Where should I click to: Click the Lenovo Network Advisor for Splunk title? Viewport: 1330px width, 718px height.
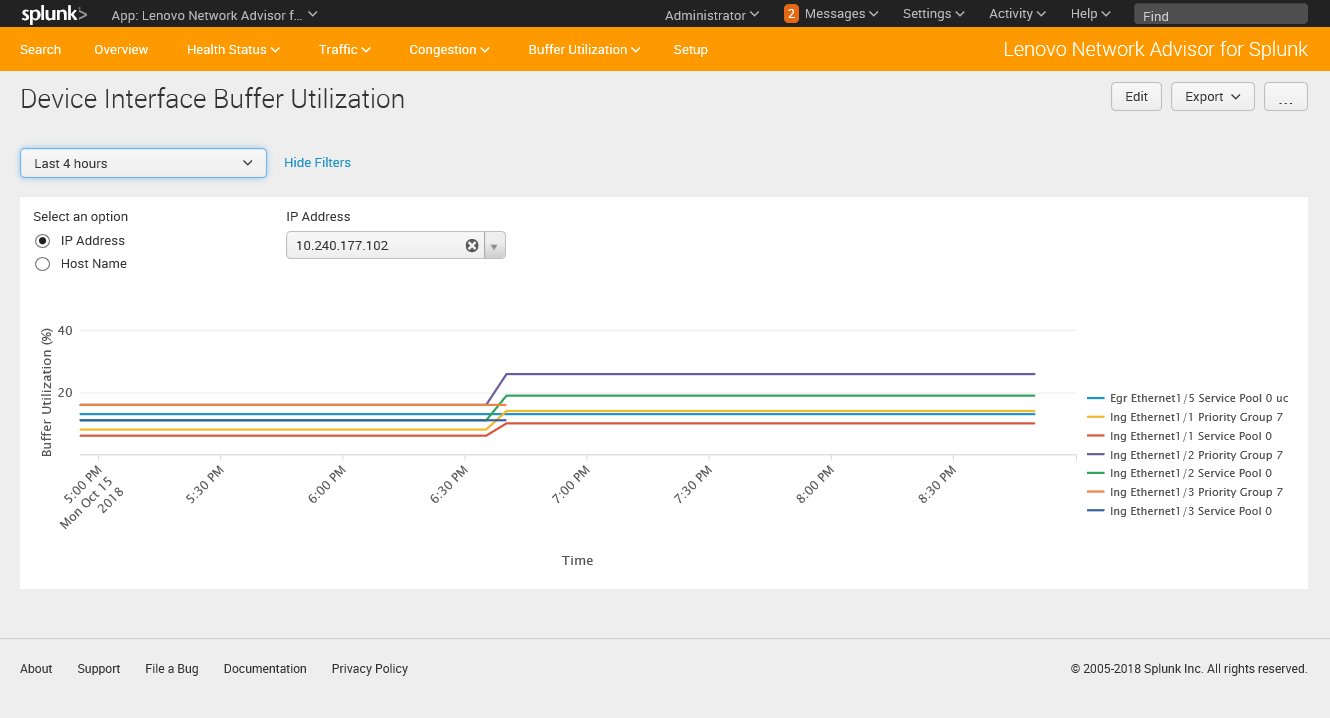[x=1155, y=49]
